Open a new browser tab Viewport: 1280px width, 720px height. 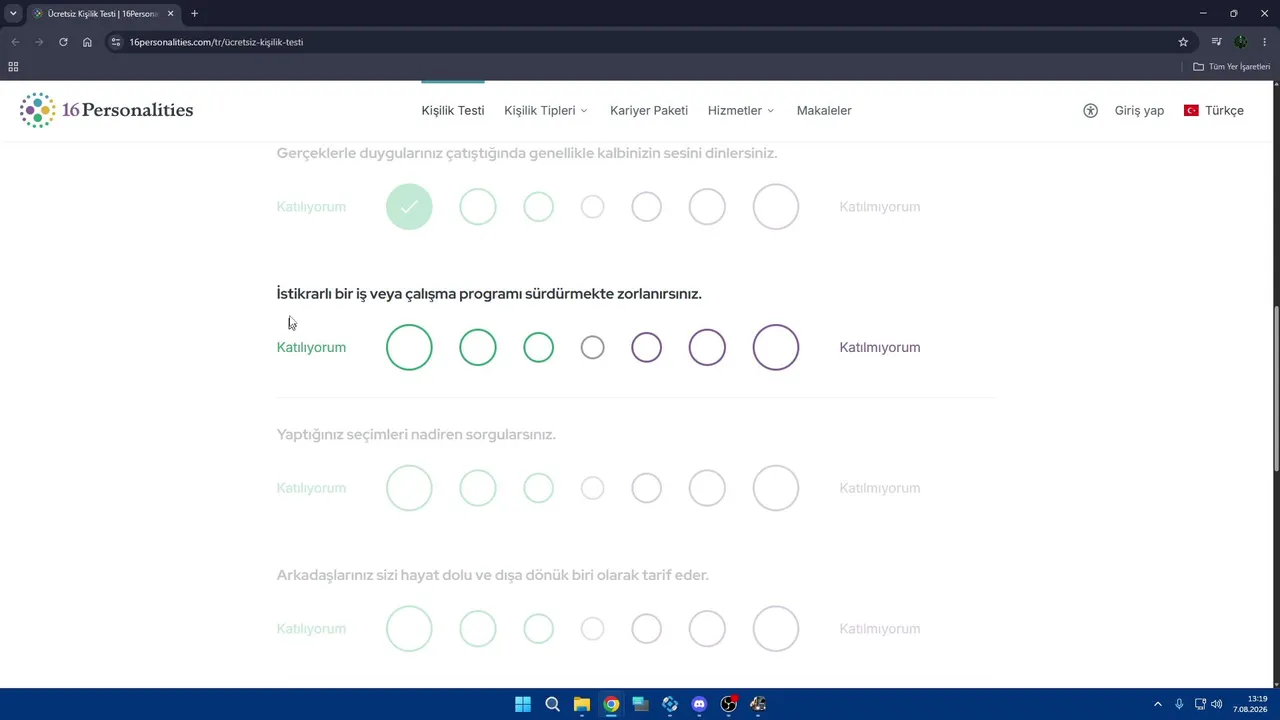click(194, 14)
